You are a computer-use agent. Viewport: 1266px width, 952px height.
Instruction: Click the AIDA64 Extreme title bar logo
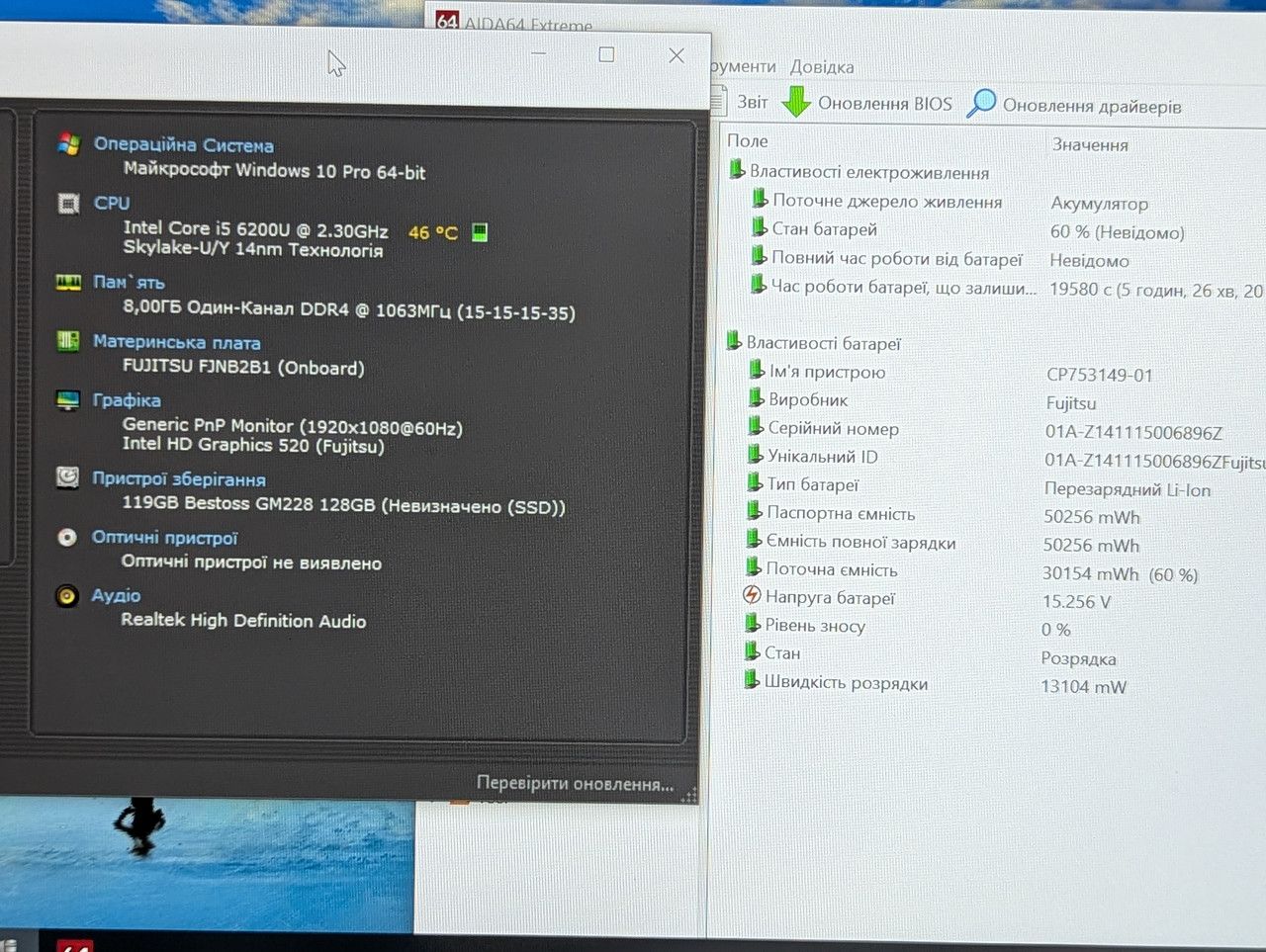[447, 21]
